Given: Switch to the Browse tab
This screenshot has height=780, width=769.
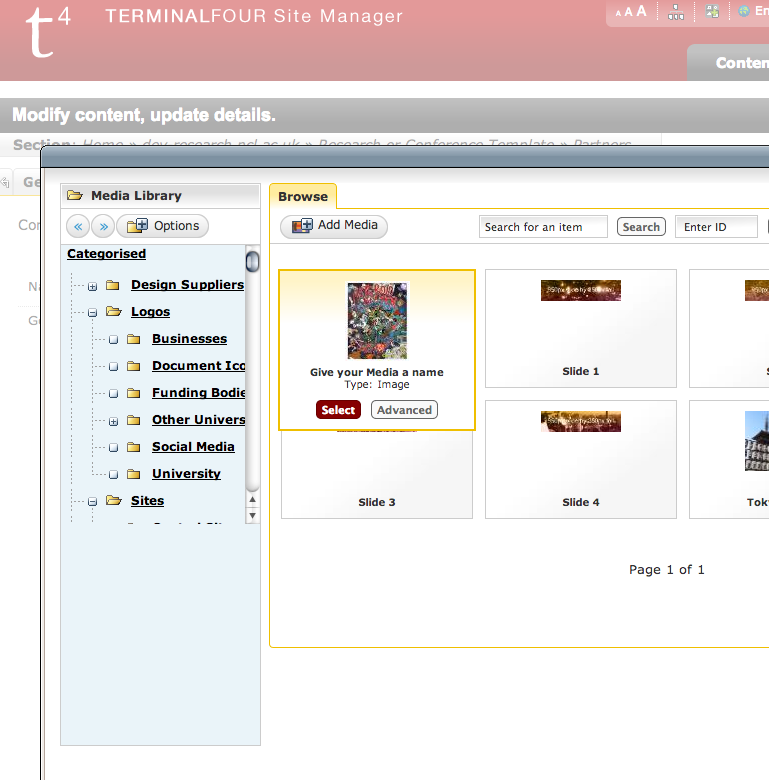Looking at the screenshot, I should (x=303, y=197).
